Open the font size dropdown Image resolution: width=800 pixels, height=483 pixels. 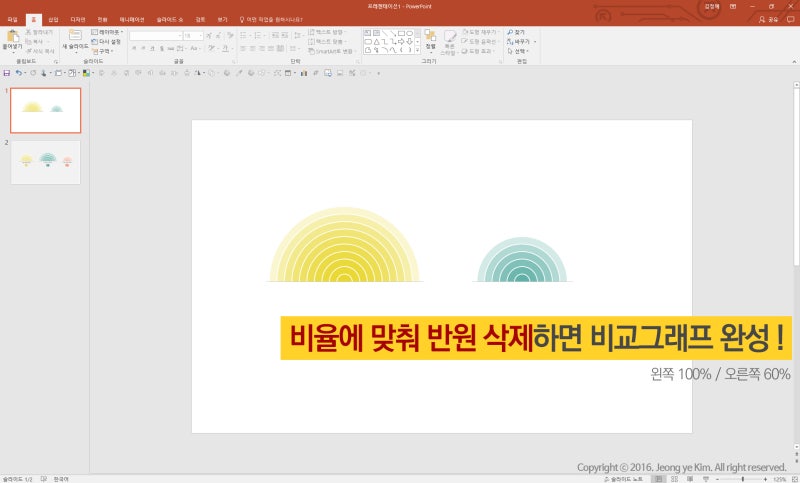coord(200,35)
